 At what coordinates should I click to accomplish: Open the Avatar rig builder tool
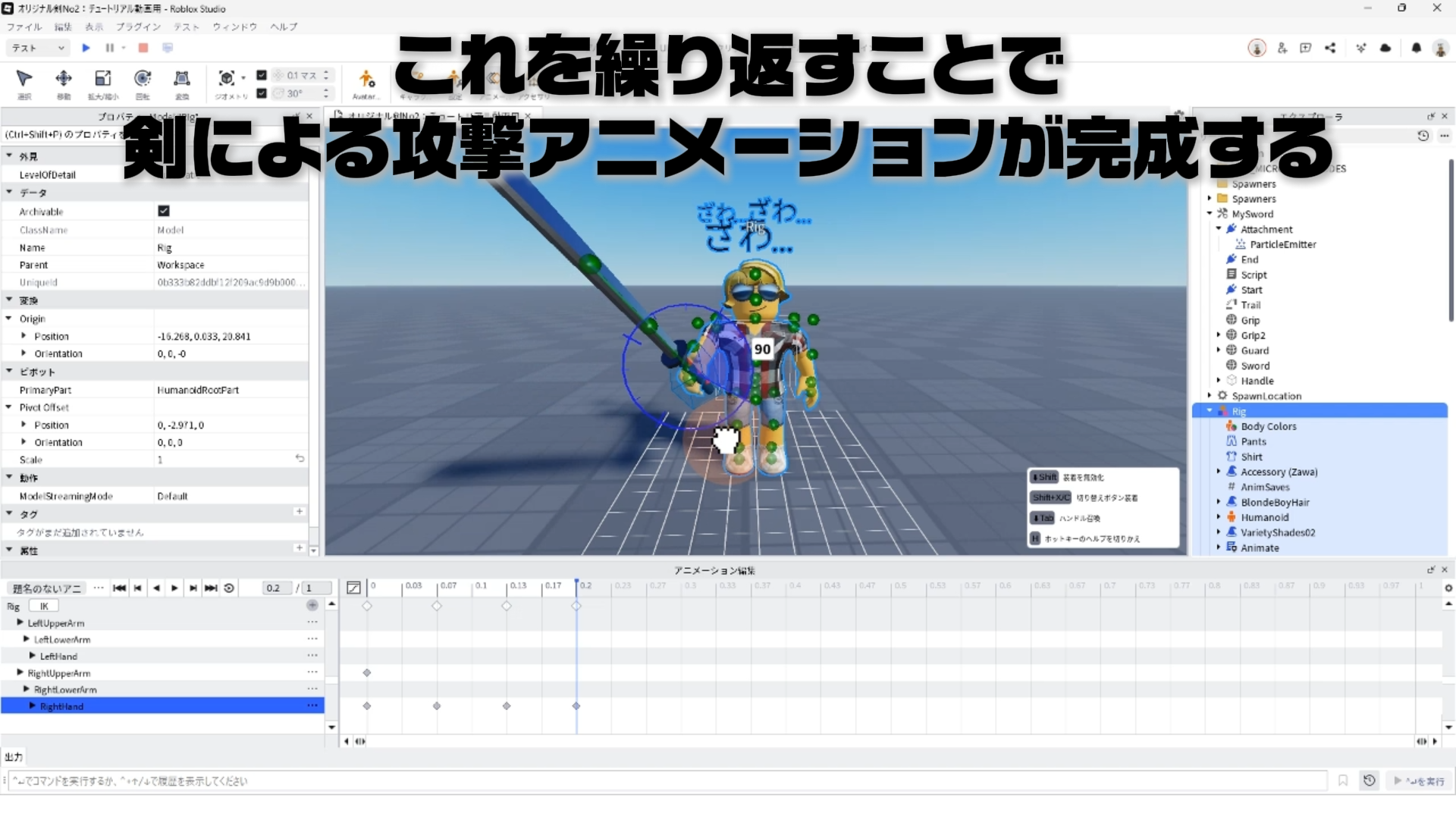point(366,79)
